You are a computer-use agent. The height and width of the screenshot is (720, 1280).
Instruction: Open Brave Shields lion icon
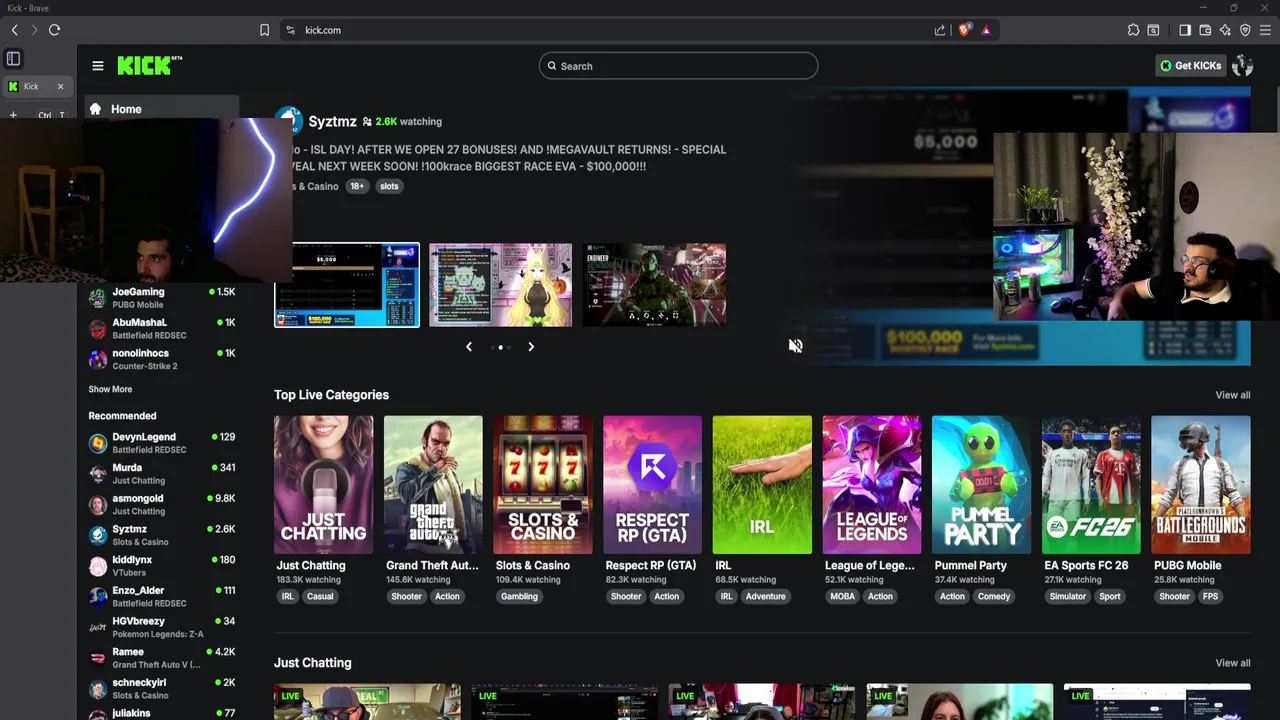click(x=964, y=30)
